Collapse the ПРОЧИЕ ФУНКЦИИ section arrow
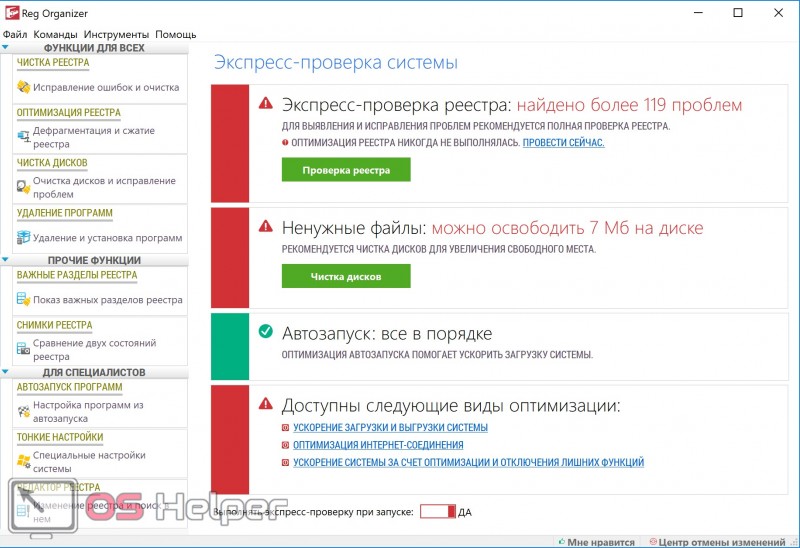 [x=5, y=260]
